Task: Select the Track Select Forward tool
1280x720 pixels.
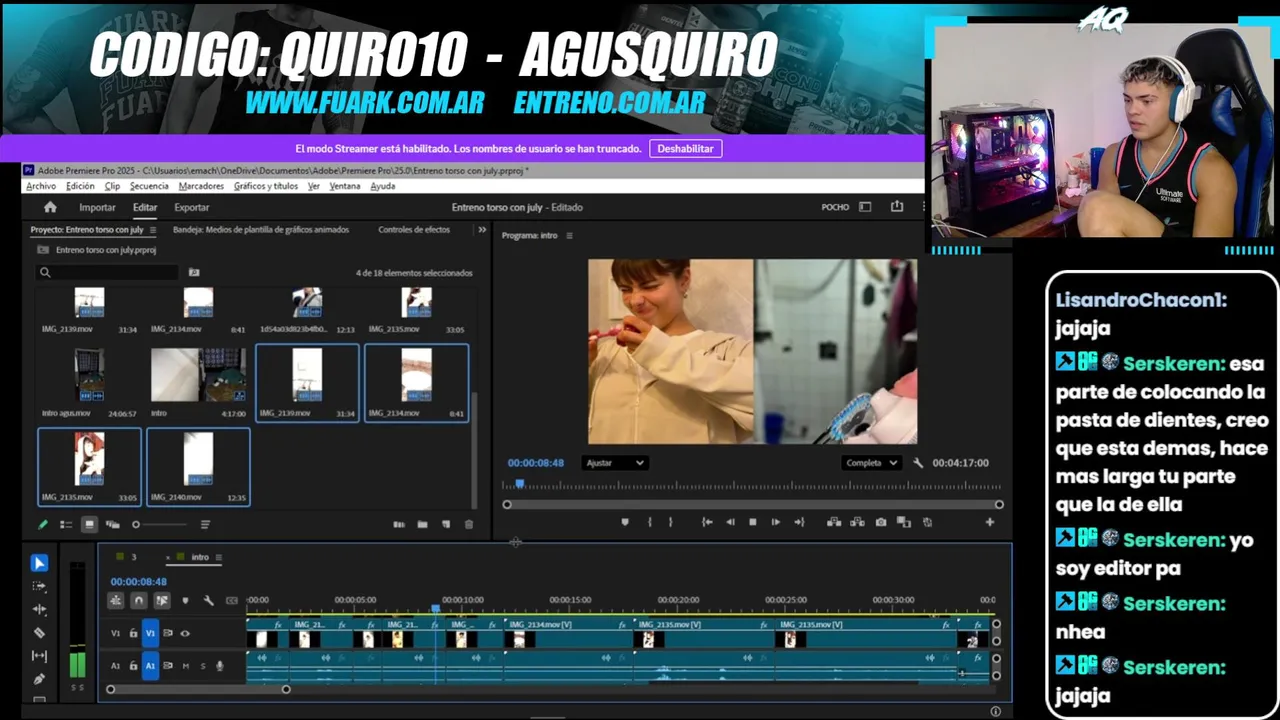Action: [x=39, y=586]
